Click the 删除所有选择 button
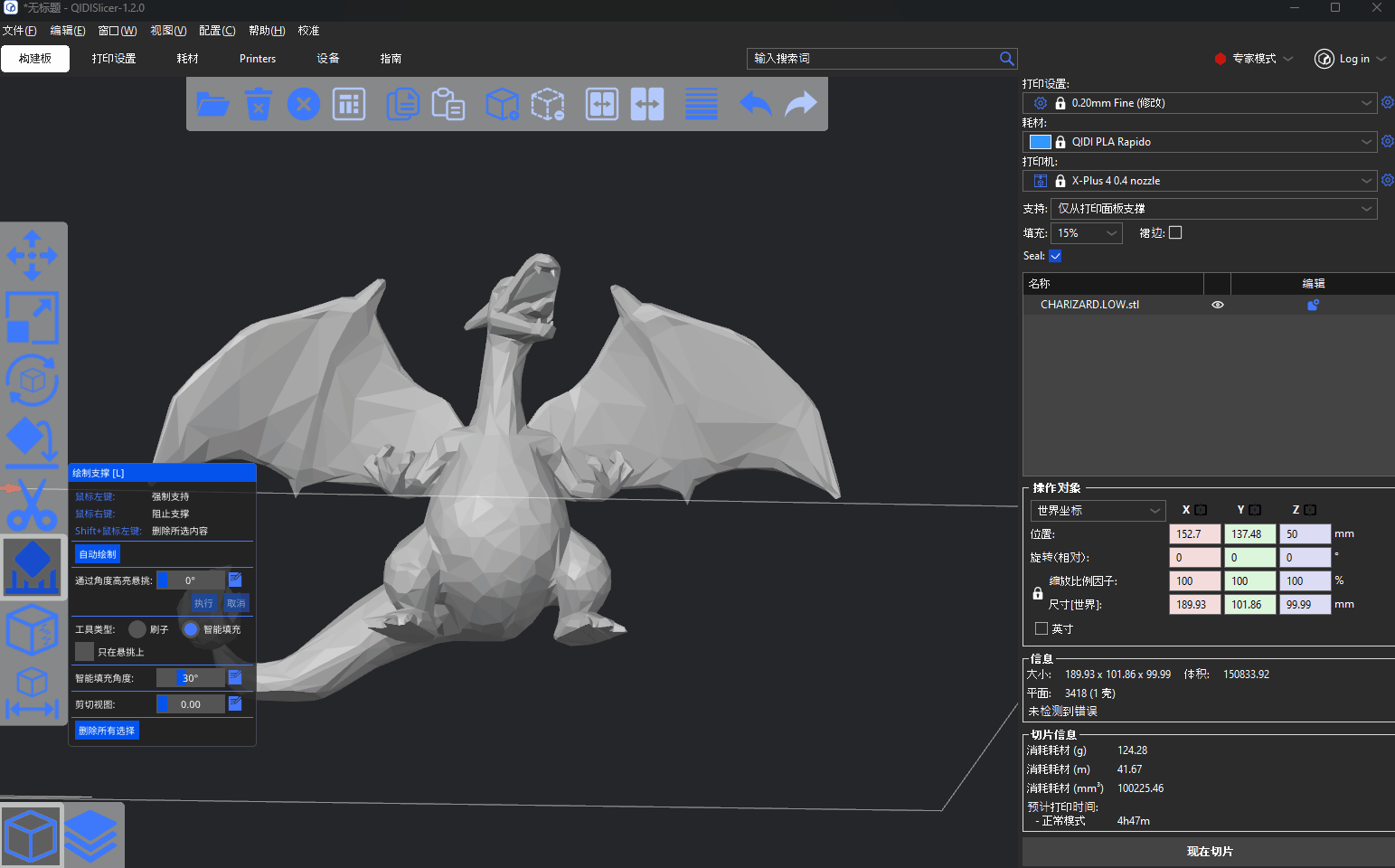 pyautogui.click(x=107, y=731)
